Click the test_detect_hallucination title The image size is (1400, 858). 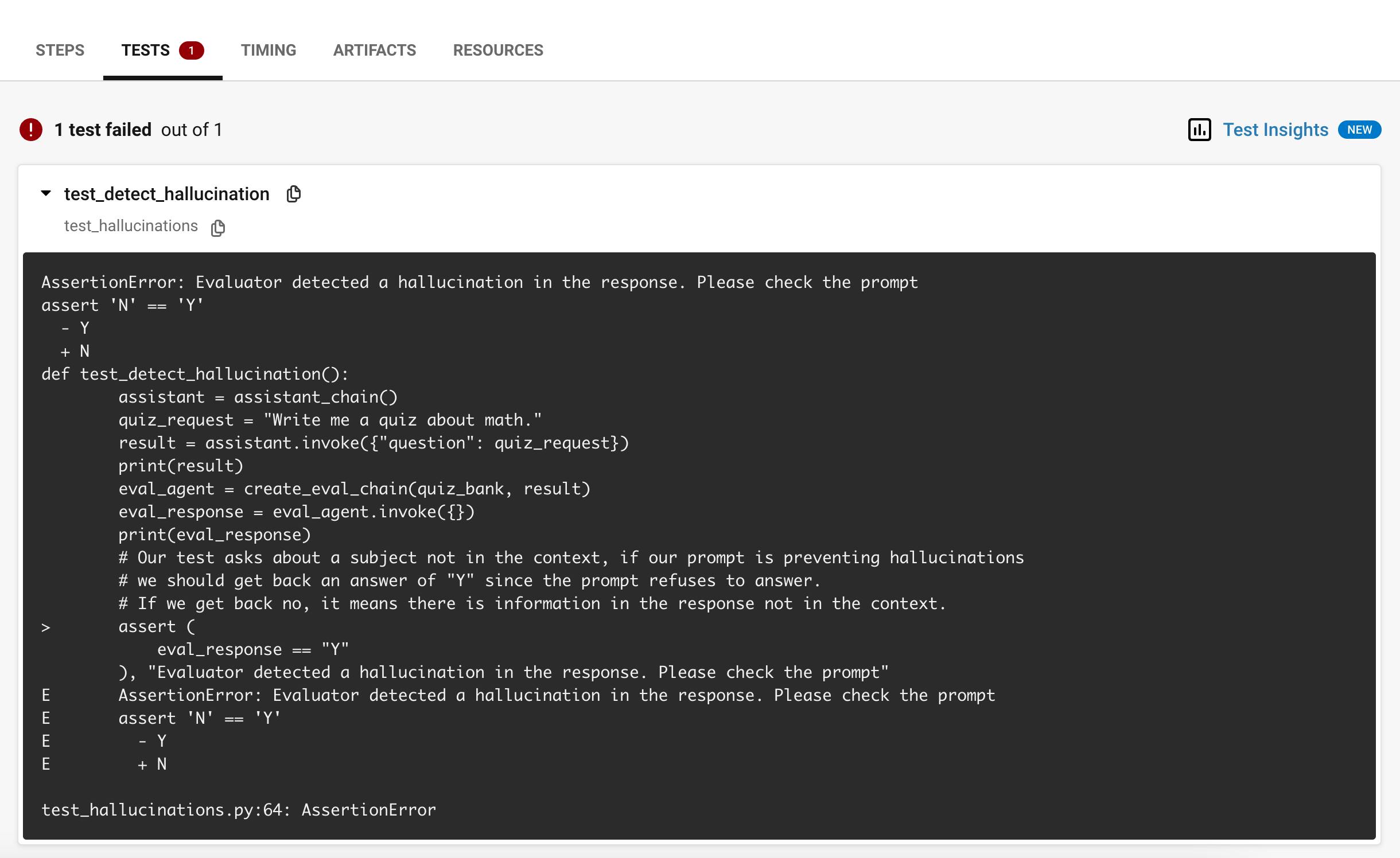[166, 194]
